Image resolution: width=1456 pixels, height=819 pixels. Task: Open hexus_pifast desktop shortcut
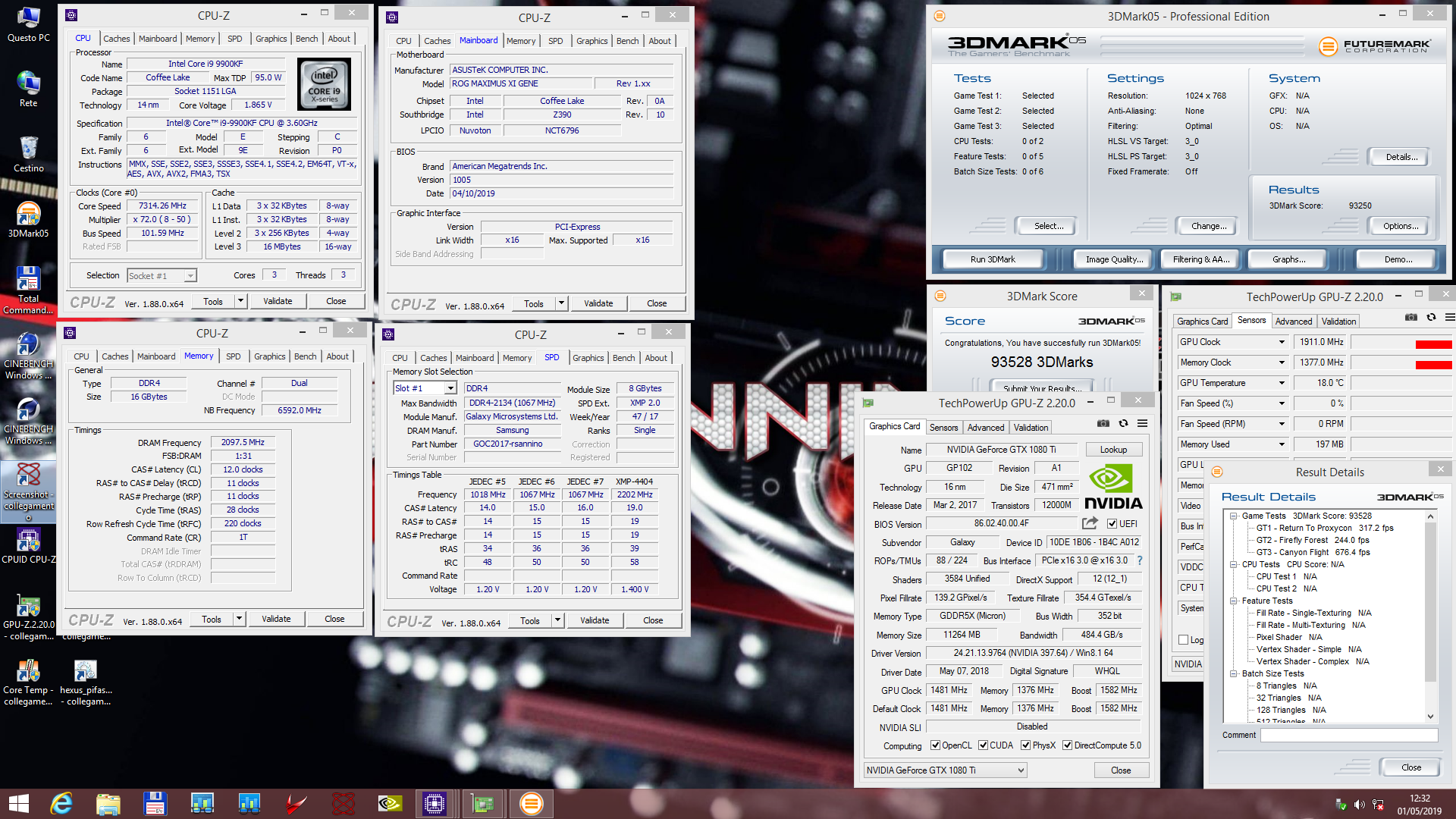86,682
